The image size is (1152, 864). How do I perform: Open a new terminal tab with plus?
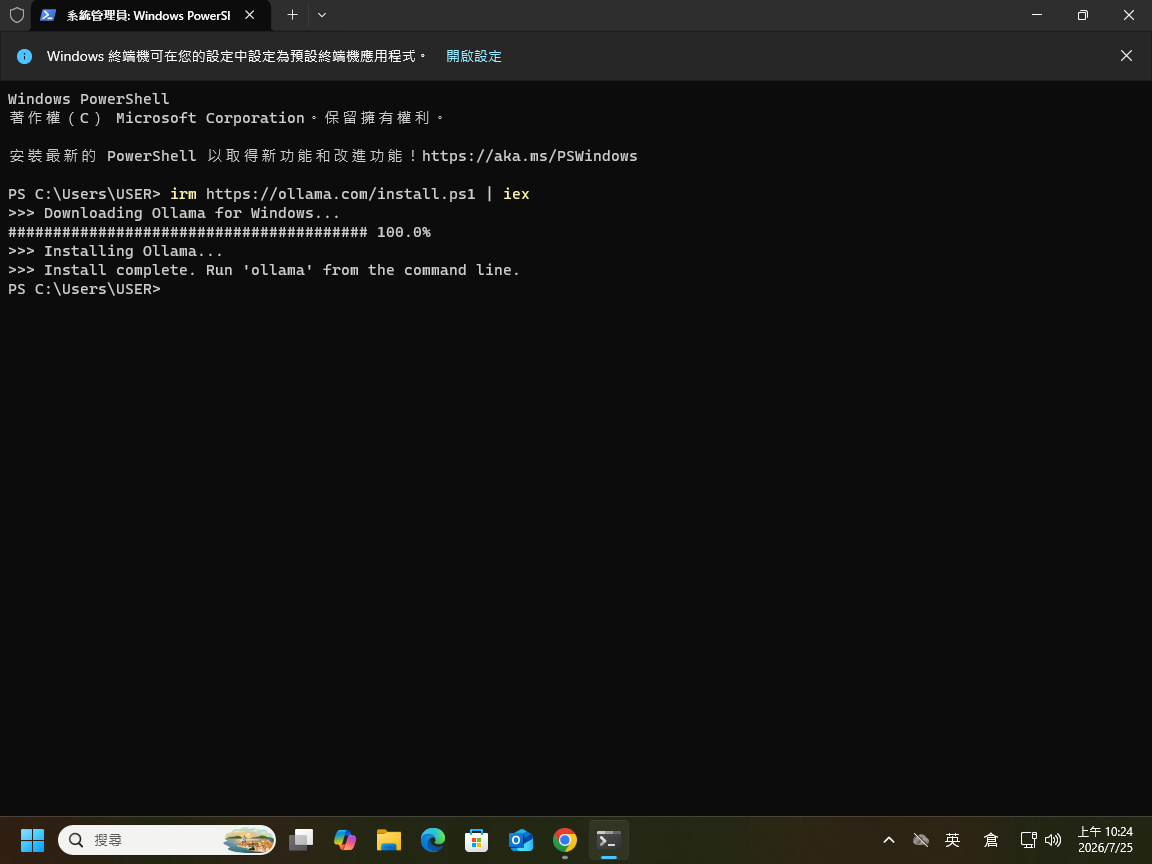292,15
